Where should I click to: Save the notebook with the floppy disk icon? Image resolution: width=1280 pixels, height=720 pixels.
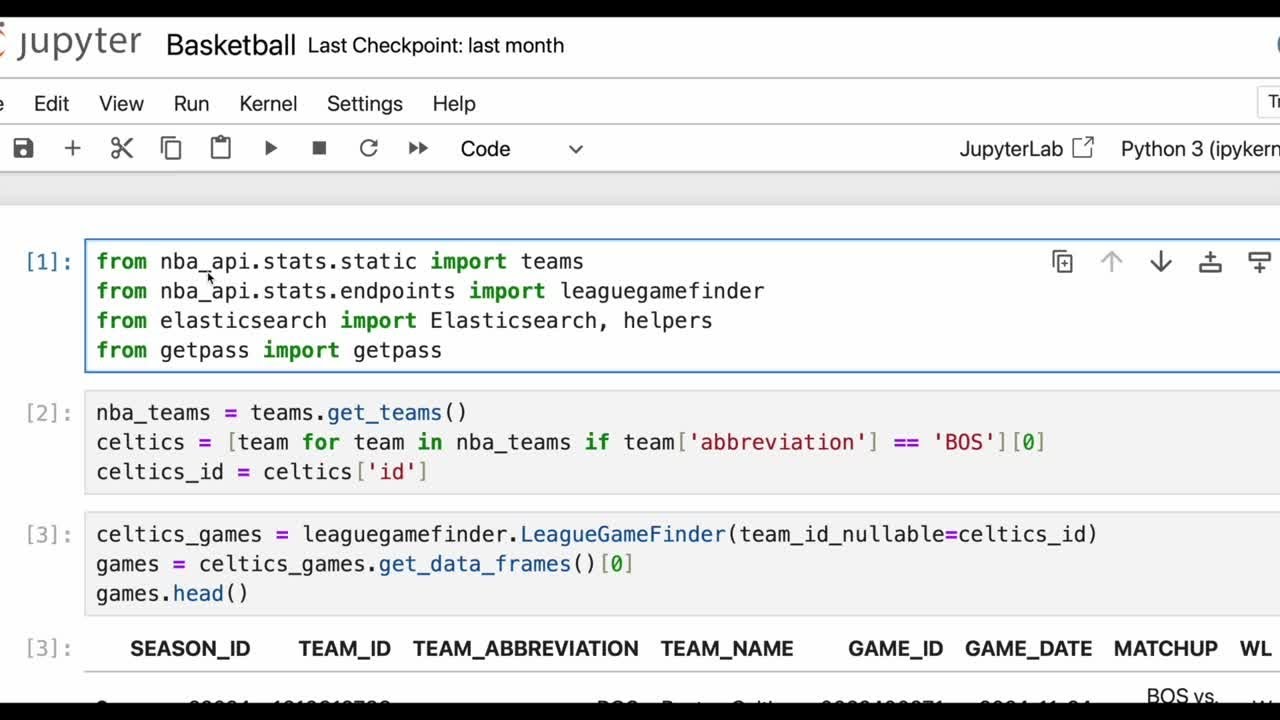(23, 148)
